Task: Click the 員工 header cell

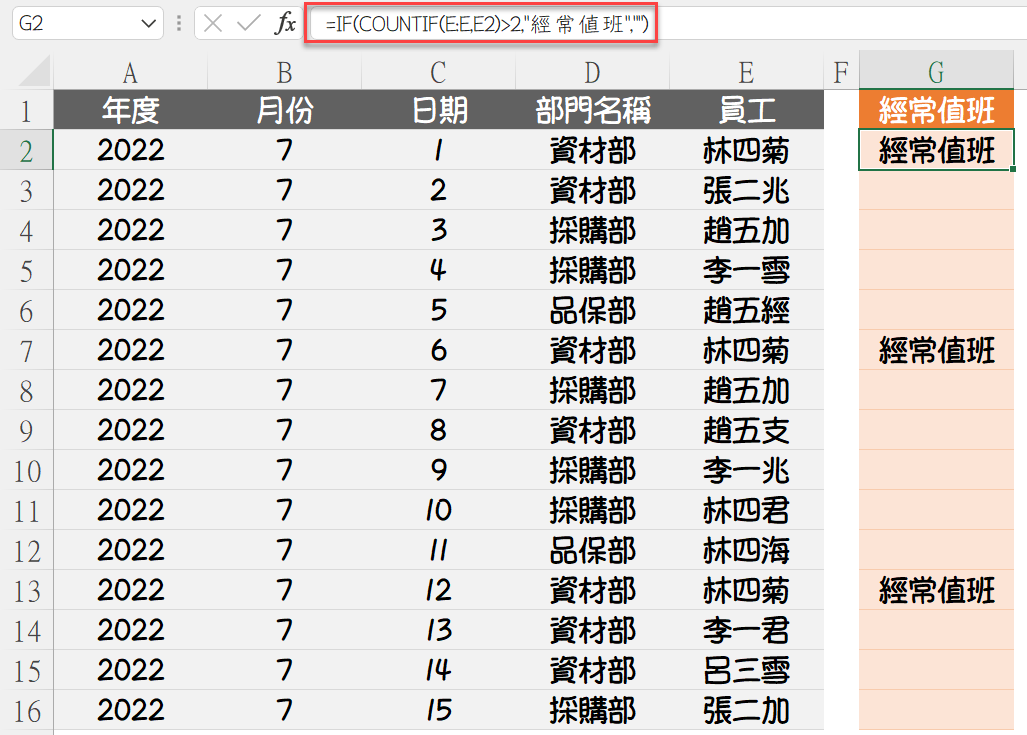Action: click(746, 109)
